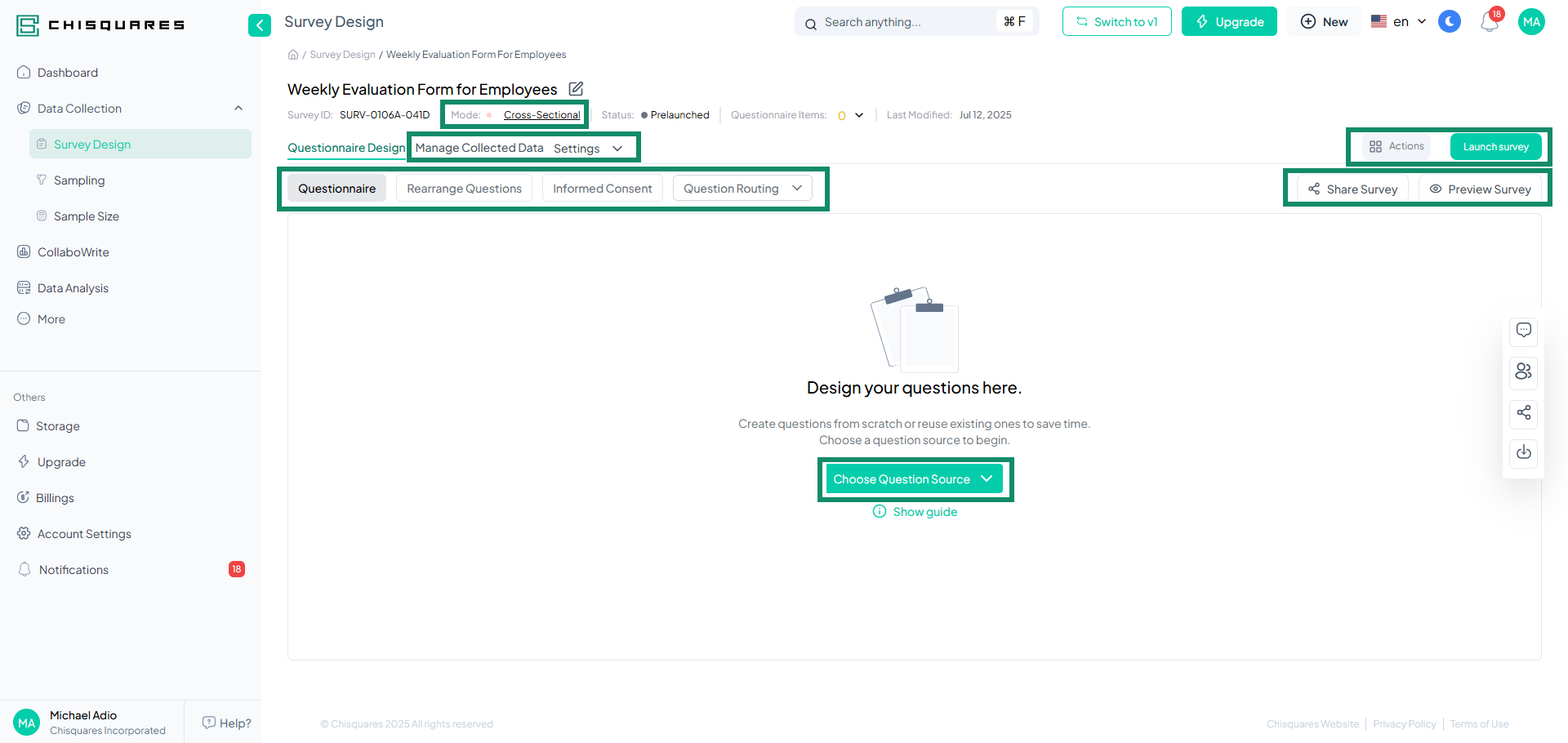
Task: Open the Choose Question Source dropdown
Action: click(x=915, y=478)
